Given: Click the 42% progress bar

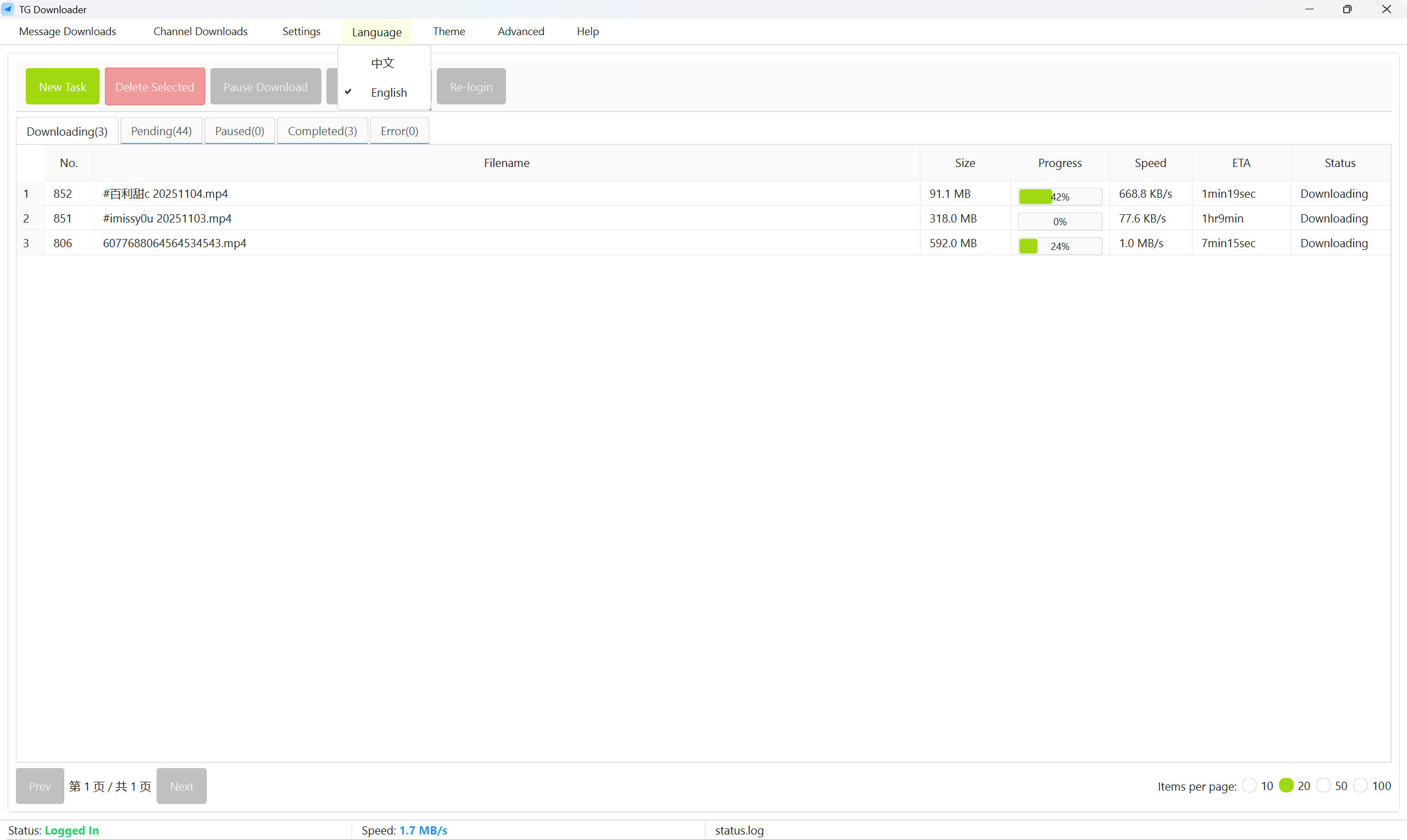Looking at the screenshot, I should pyautogui.click(x=1059, y=197).
